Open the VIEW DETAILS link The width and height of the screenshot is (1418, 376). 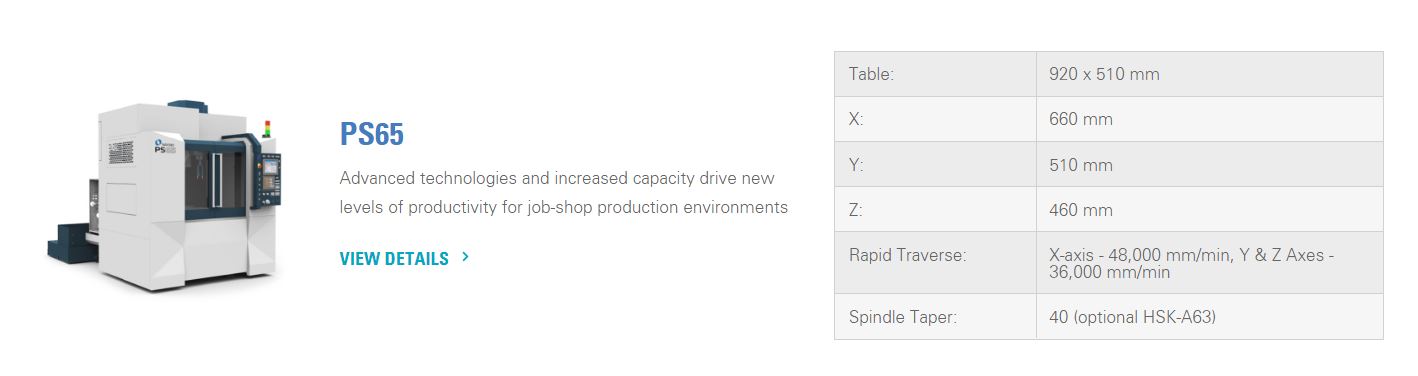coord(394,258)
